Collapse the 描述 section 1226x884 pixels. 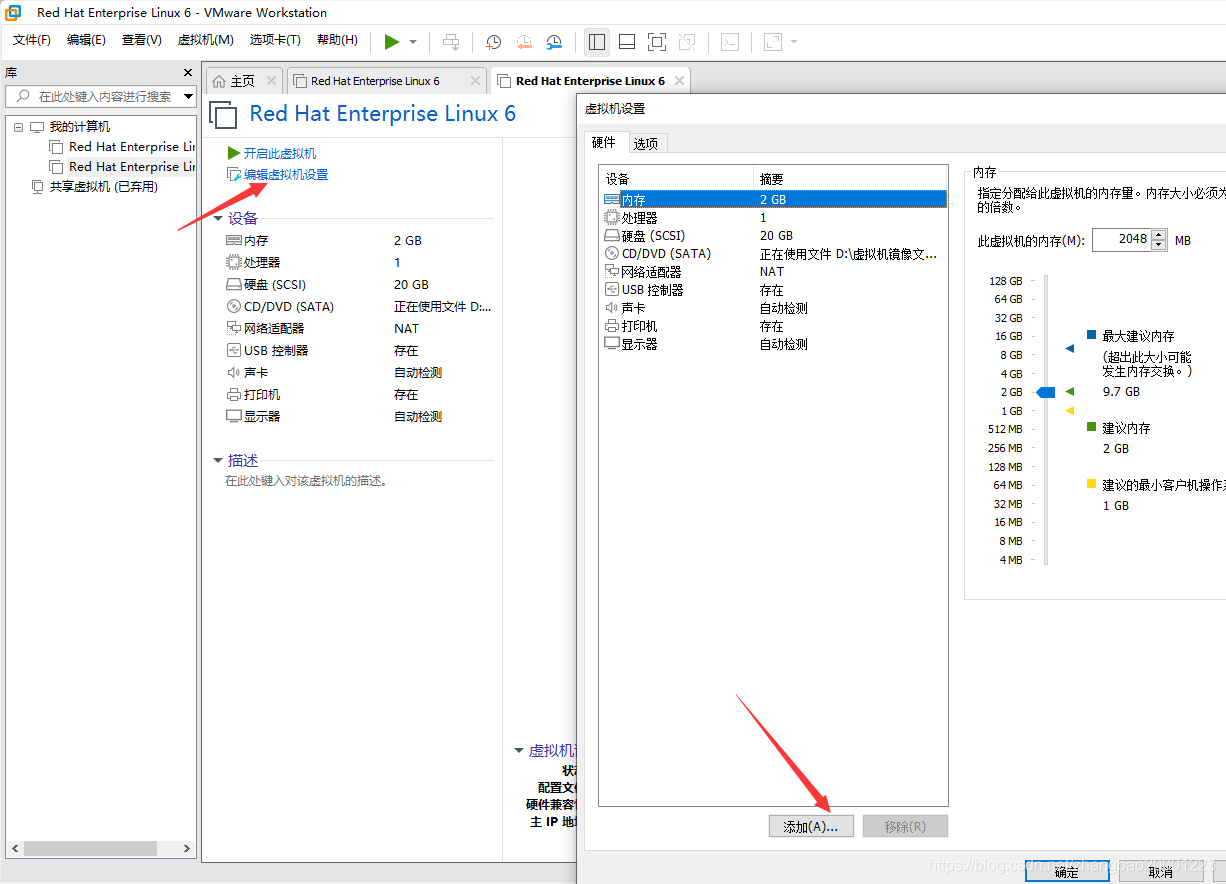pyautogui.click(x=218, y=461)
